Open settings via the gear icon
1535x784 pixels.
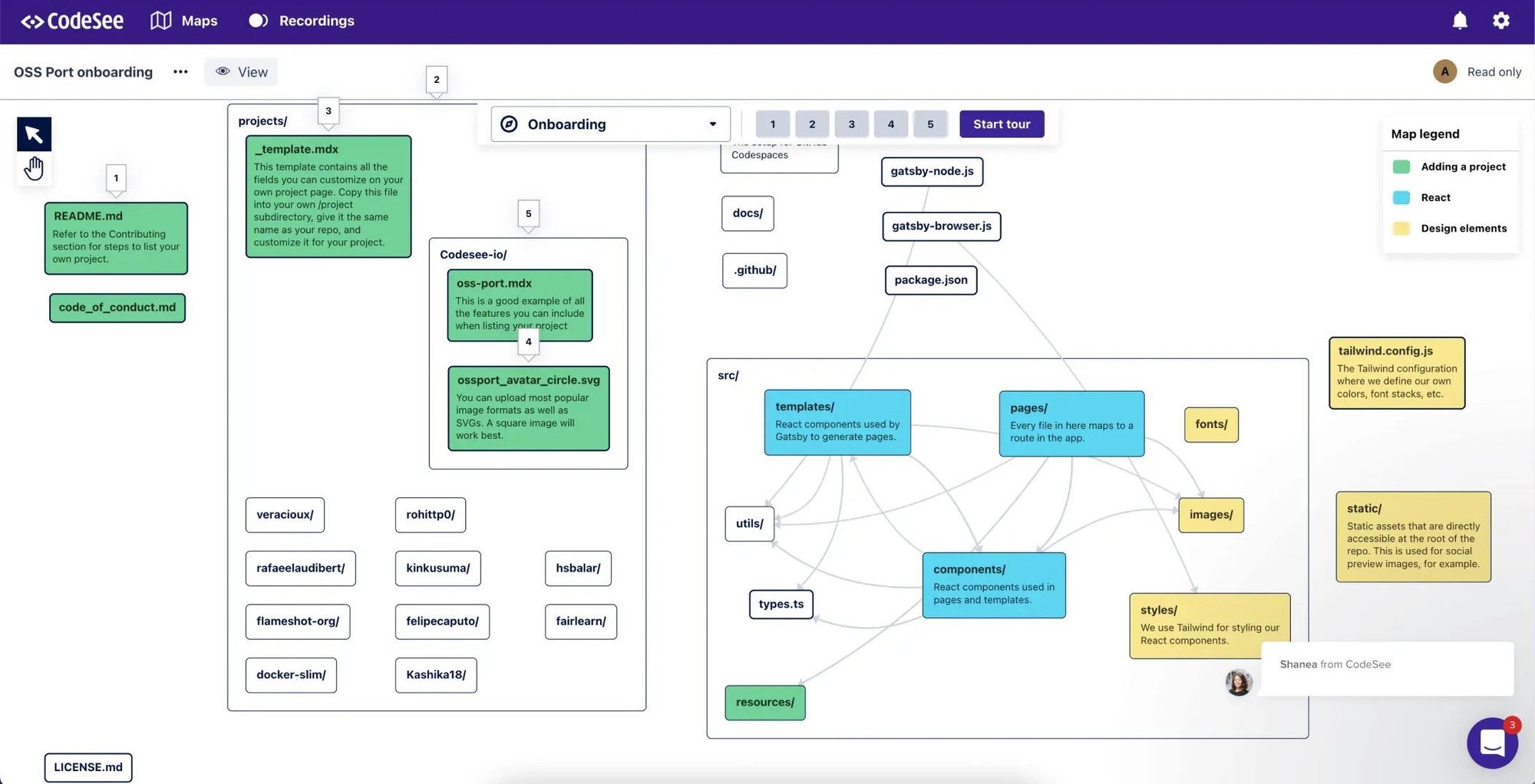tap(1500, 21)
